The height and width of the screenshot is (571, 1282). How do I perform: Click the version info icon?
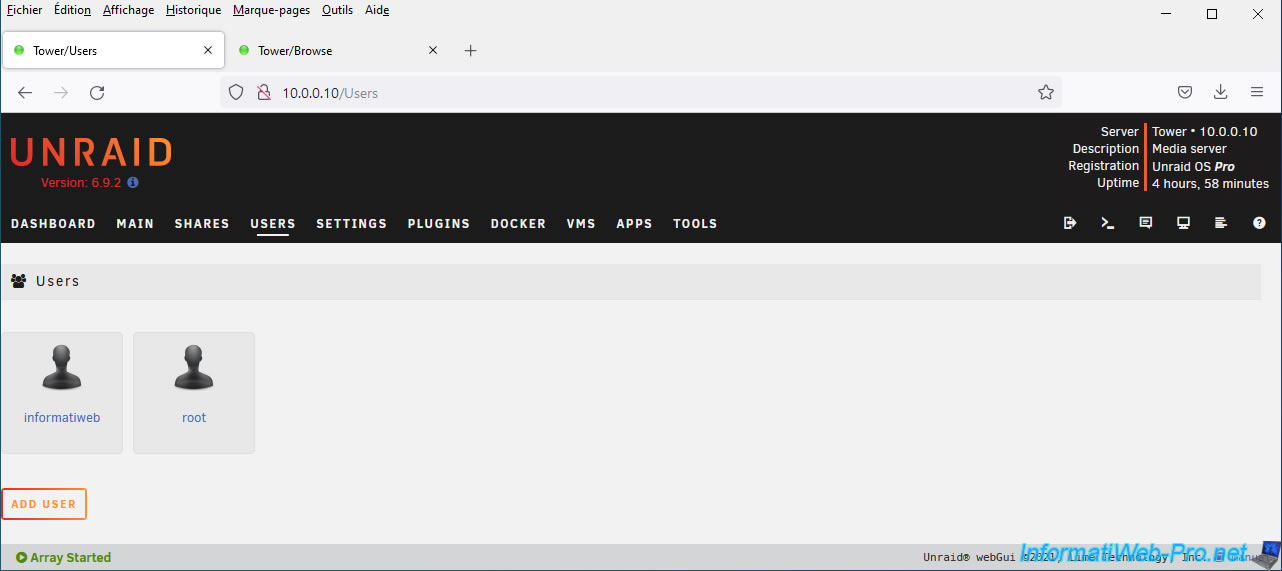tap(133, 183)
